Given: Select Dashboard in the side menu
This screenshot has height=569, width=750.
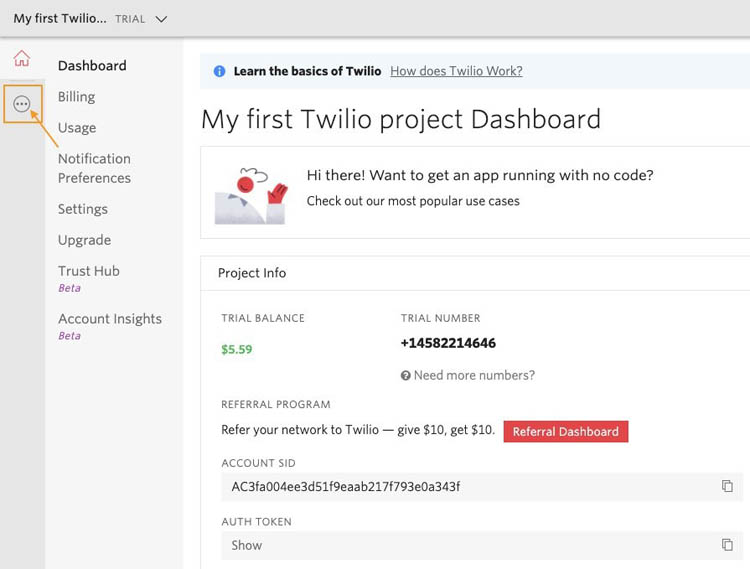Looking at the screenshot, I should (92, 66).
